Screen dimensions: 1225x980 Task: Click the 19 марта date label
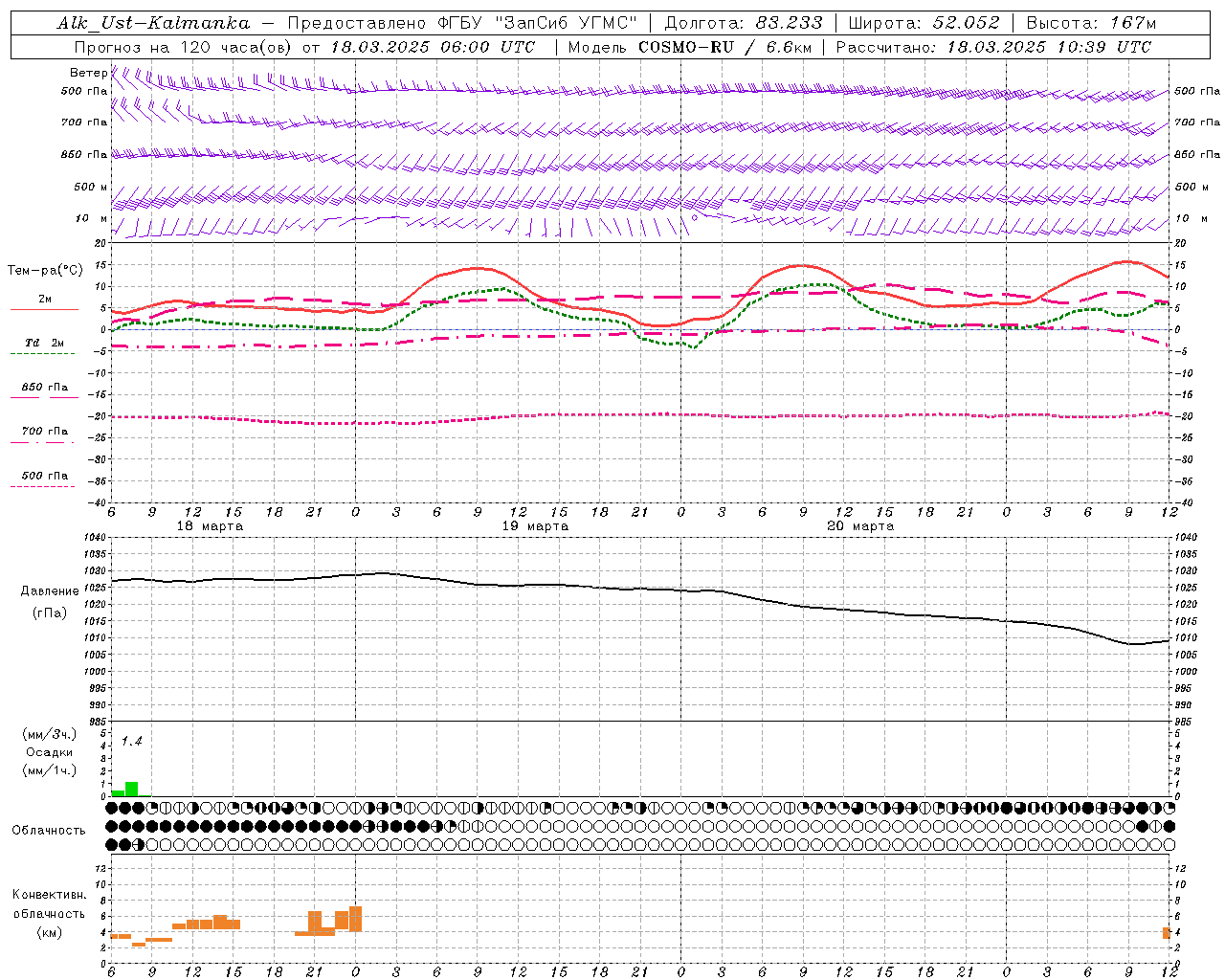pos(534,526)
